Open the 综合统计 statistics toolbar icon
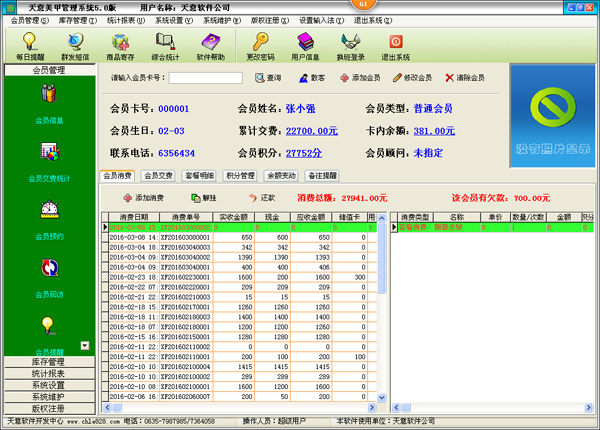The width and height of the screenshot is (600, 430). coord(166,46)
